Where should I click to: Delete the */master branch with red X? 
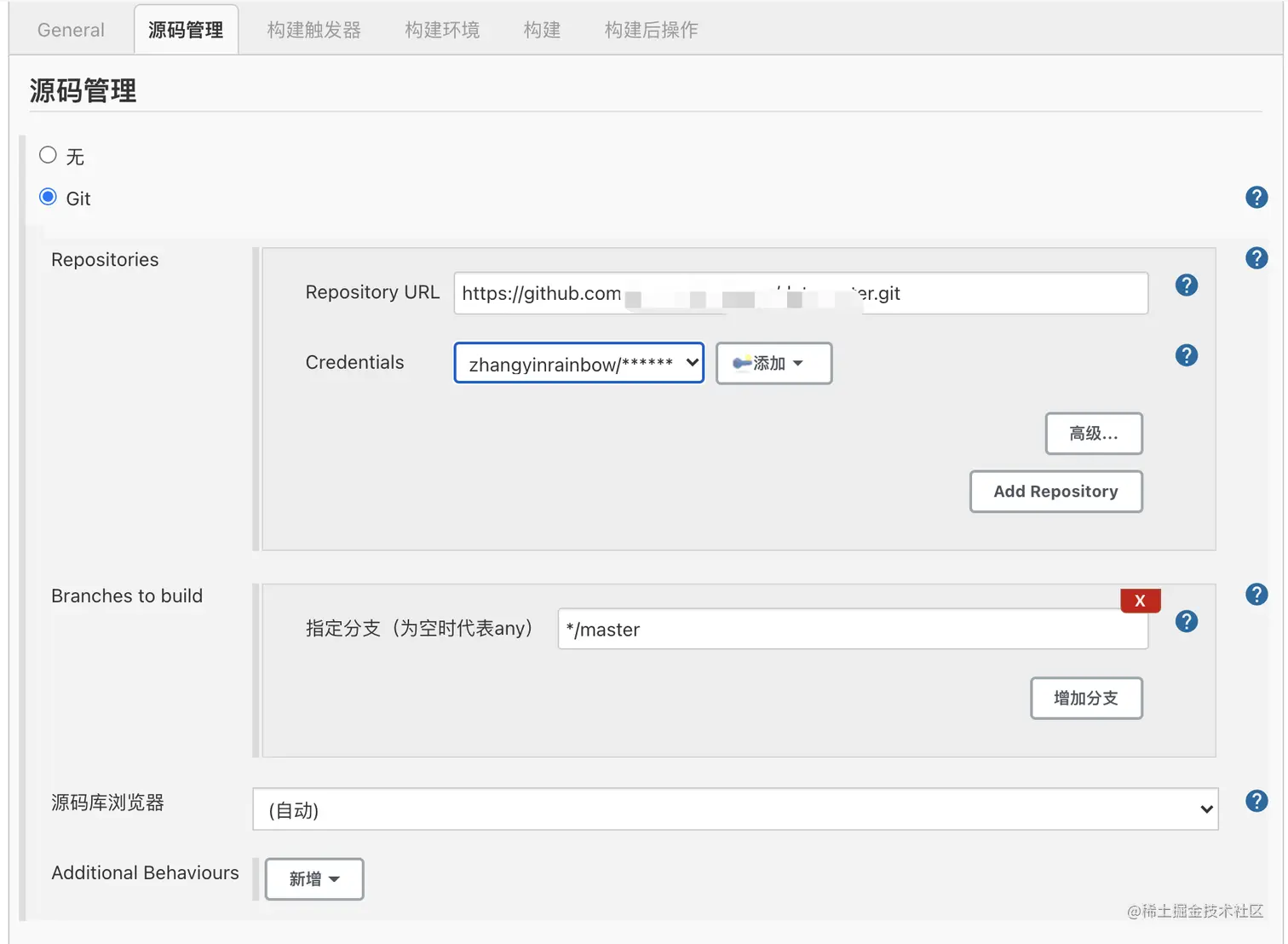[1141, 601]
